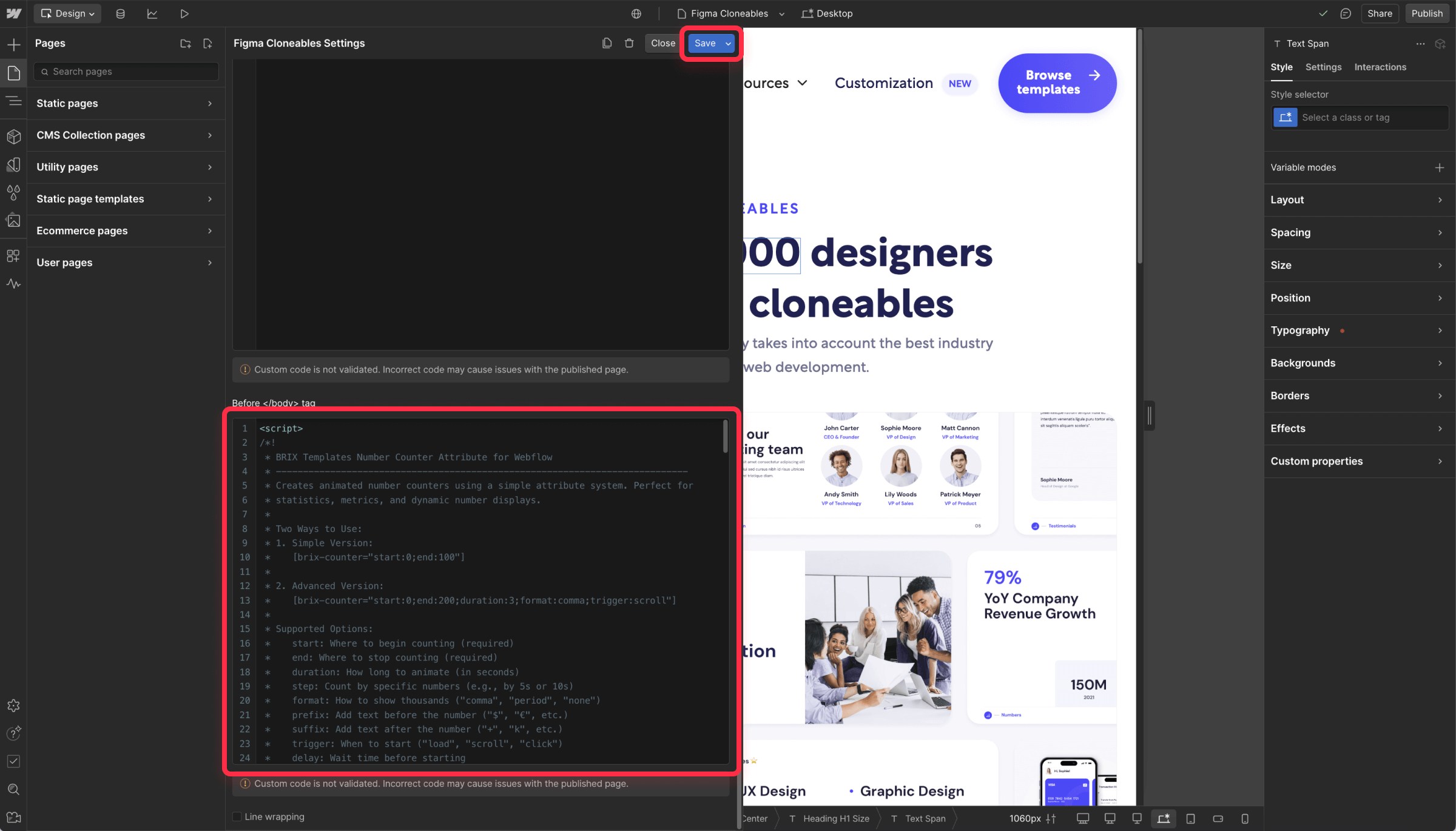Click the three-dots menu in Text Span panel
Screen dimensions: 1456x831
1420,44
